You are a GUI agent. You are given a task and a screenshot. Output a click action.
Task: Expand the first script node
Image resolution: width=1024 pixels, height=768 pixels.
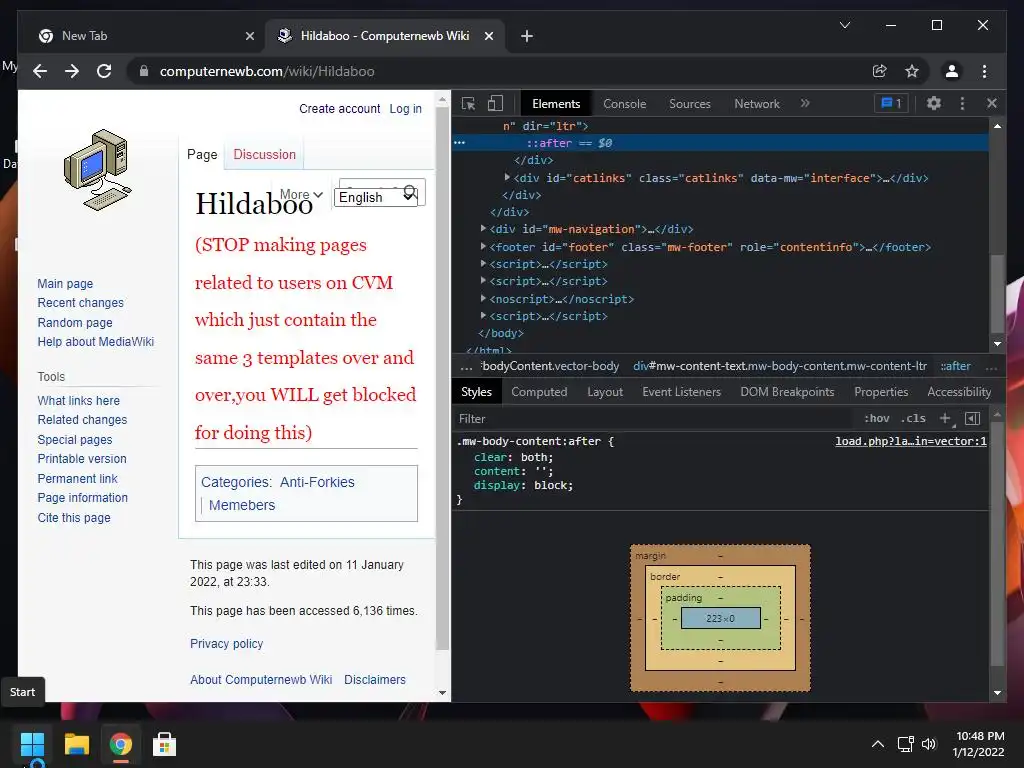[x=483, y=263]
